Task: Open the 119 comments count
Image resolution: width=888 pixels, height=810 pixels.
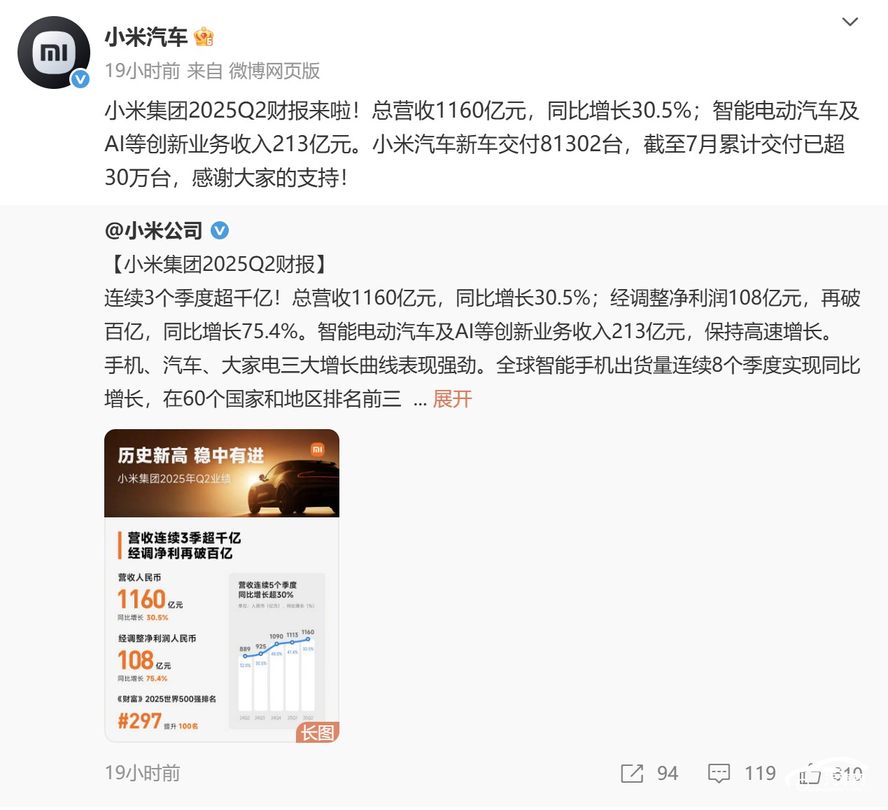Action: [760, 773]
